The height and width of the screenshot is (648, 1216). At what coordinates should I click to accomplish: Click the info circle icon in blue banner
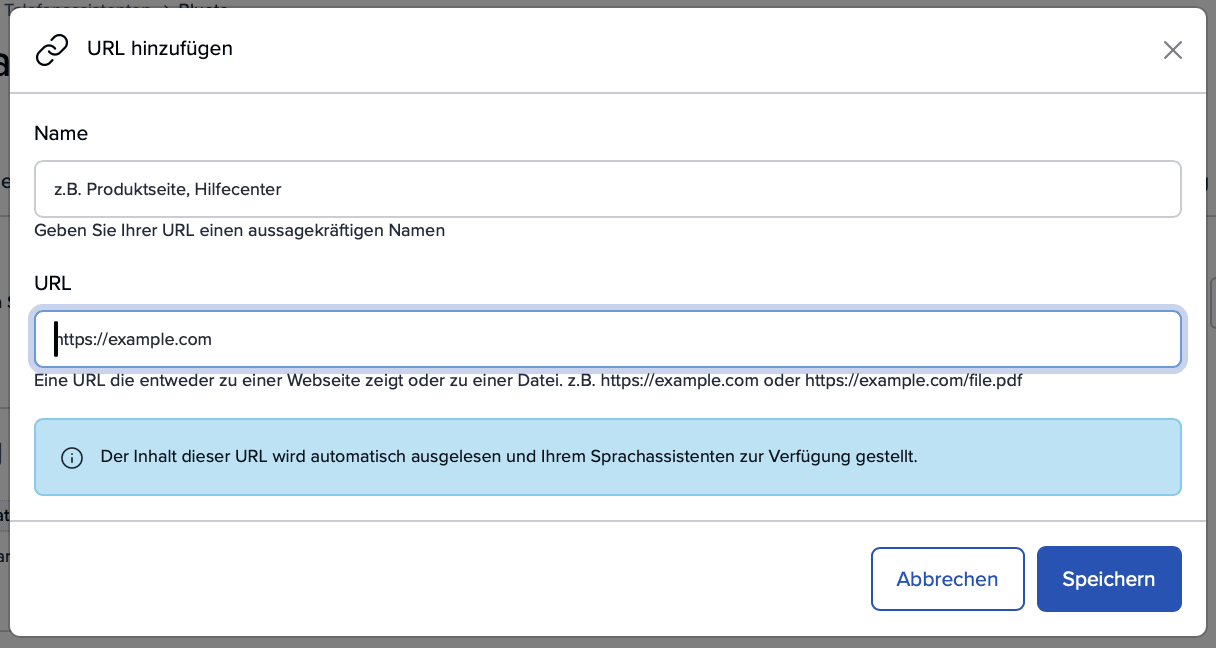coord(72,458)
